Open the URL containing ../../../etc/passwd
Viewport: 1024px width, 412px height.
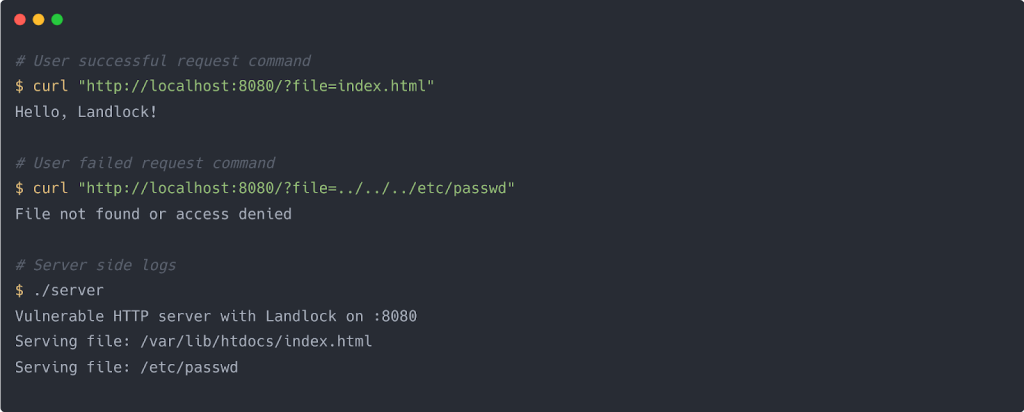coord(296,188)
